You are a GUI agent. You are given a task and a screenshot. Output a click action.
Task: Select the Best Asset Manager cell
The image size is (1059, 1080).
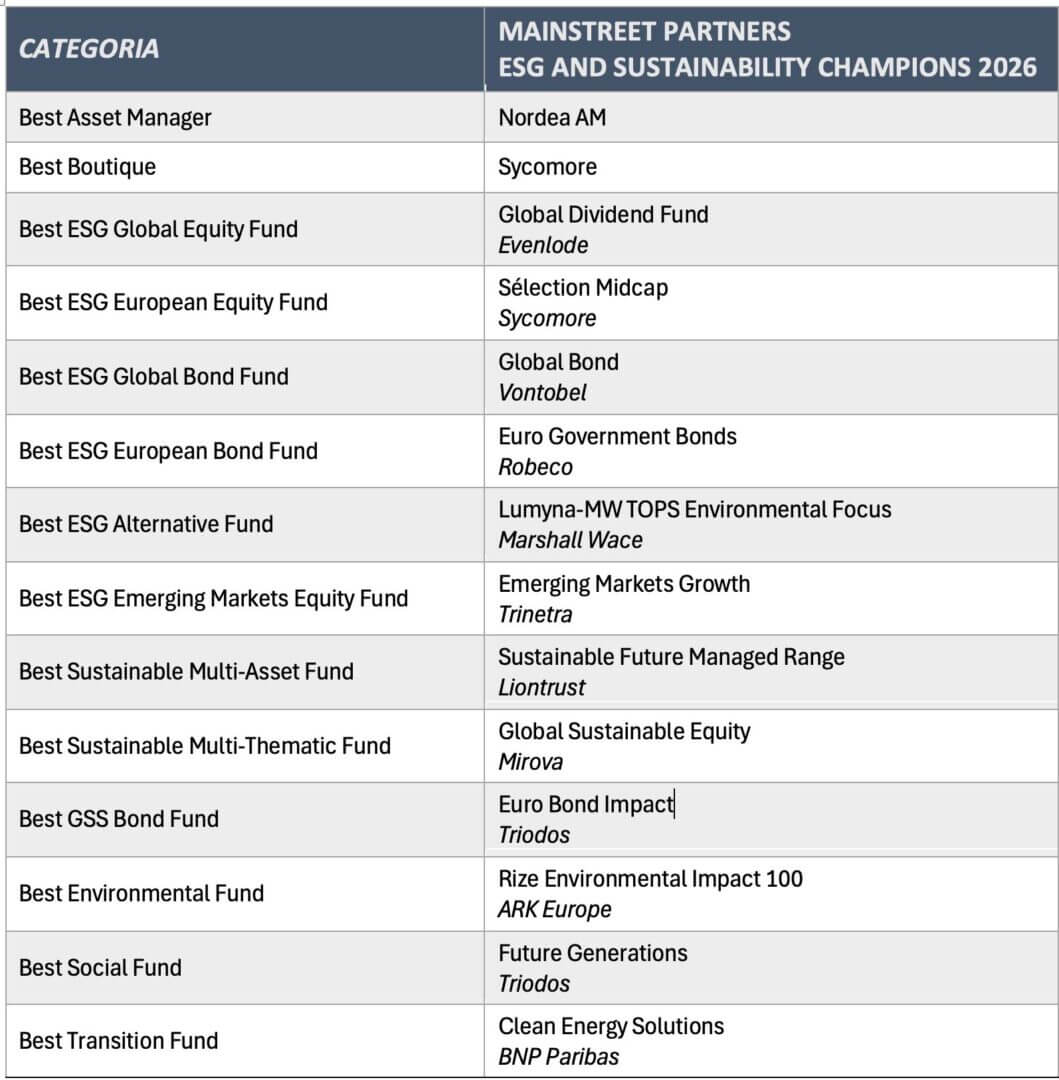pyautogui.click(x=115, y=118)
